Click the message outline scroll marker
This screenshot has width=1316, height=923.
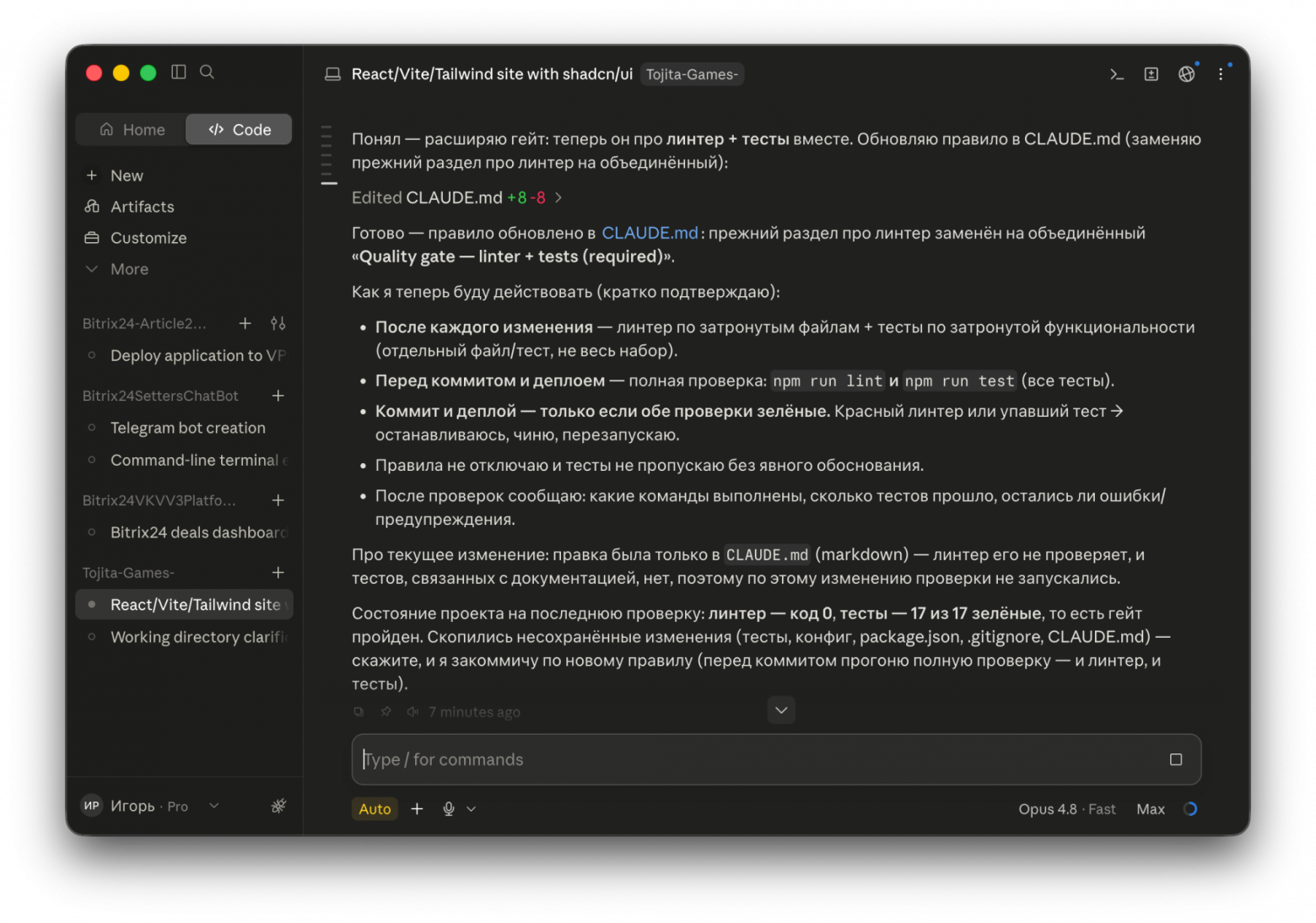click(328, 155)
